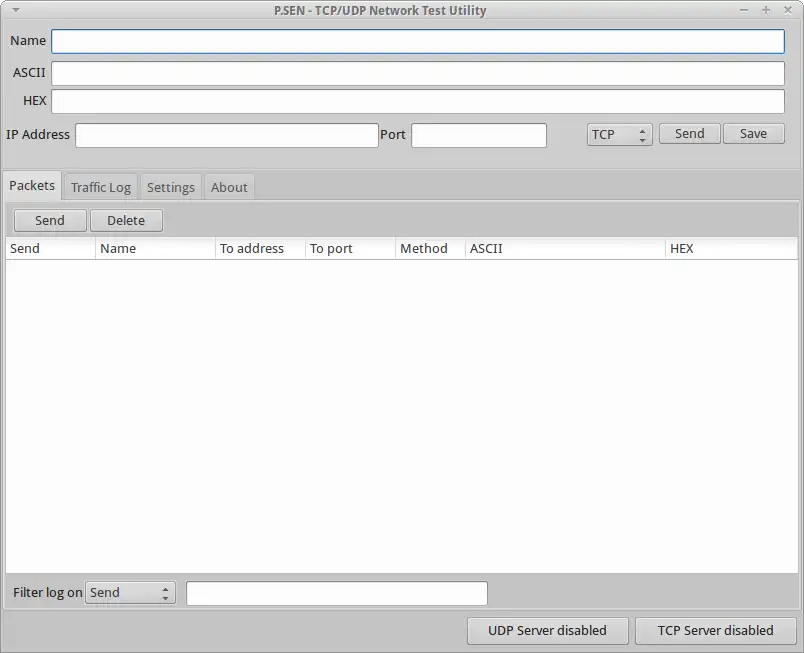Open the TCP protocol dropdown
This screenshot has width=804, height=653.
(619, 135)
